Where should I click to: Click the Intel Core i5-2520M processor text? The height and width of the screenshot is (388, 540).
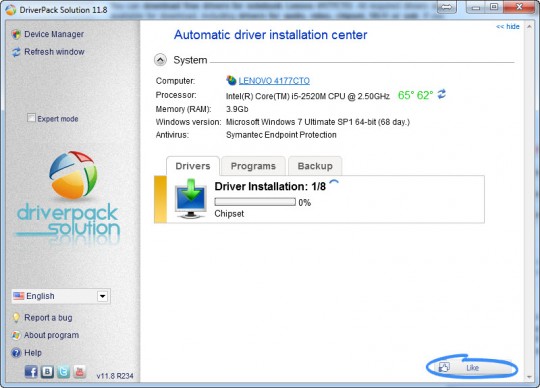308,96
